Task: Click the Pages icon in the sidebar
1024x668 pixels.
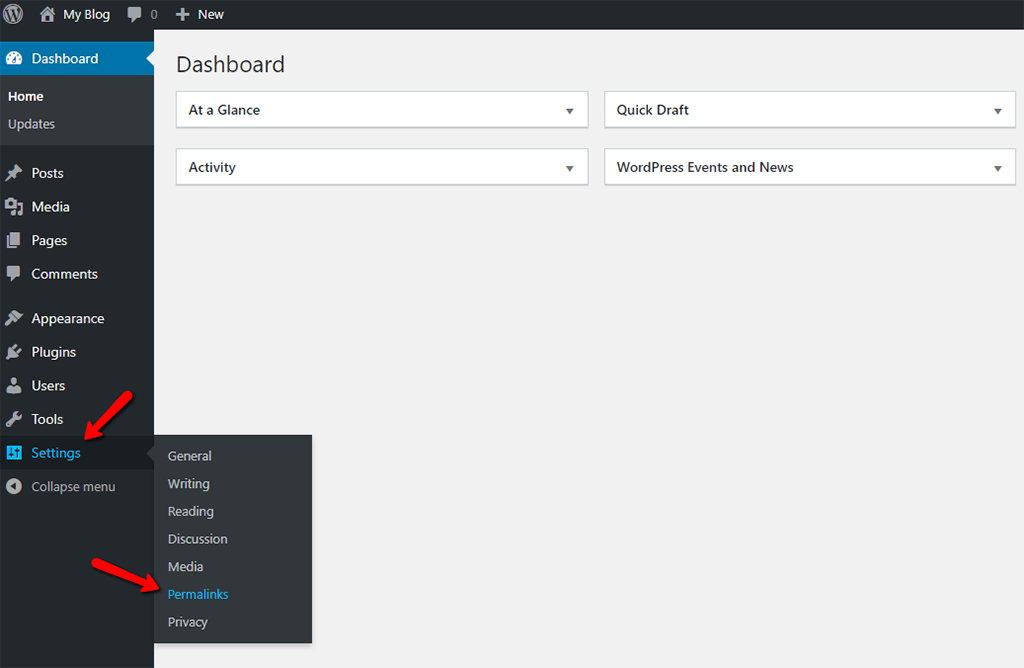Action: (16, 240)
